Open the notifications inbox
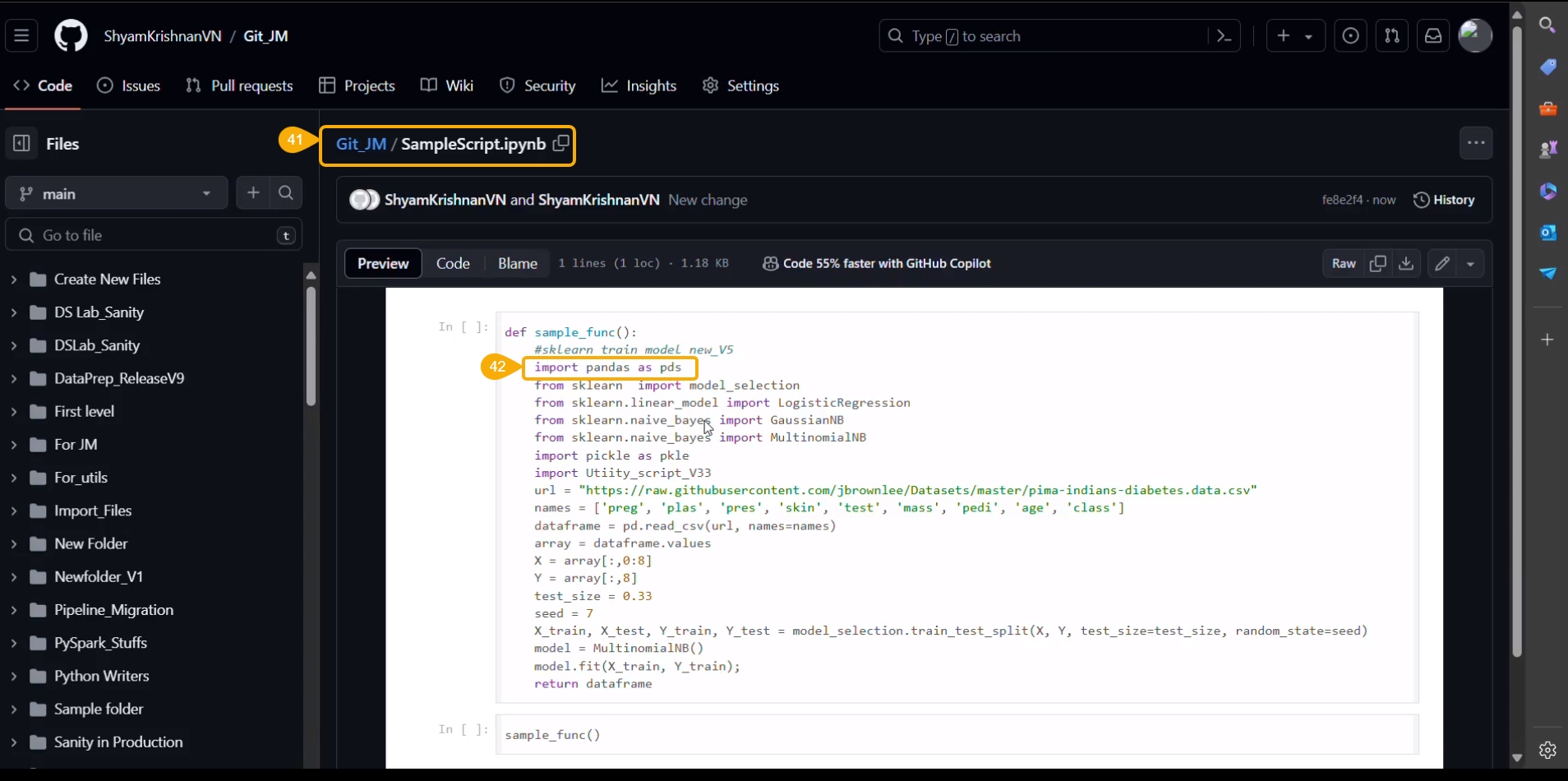The width and height of the screenshot is (1568, 781). point(1433,36)
